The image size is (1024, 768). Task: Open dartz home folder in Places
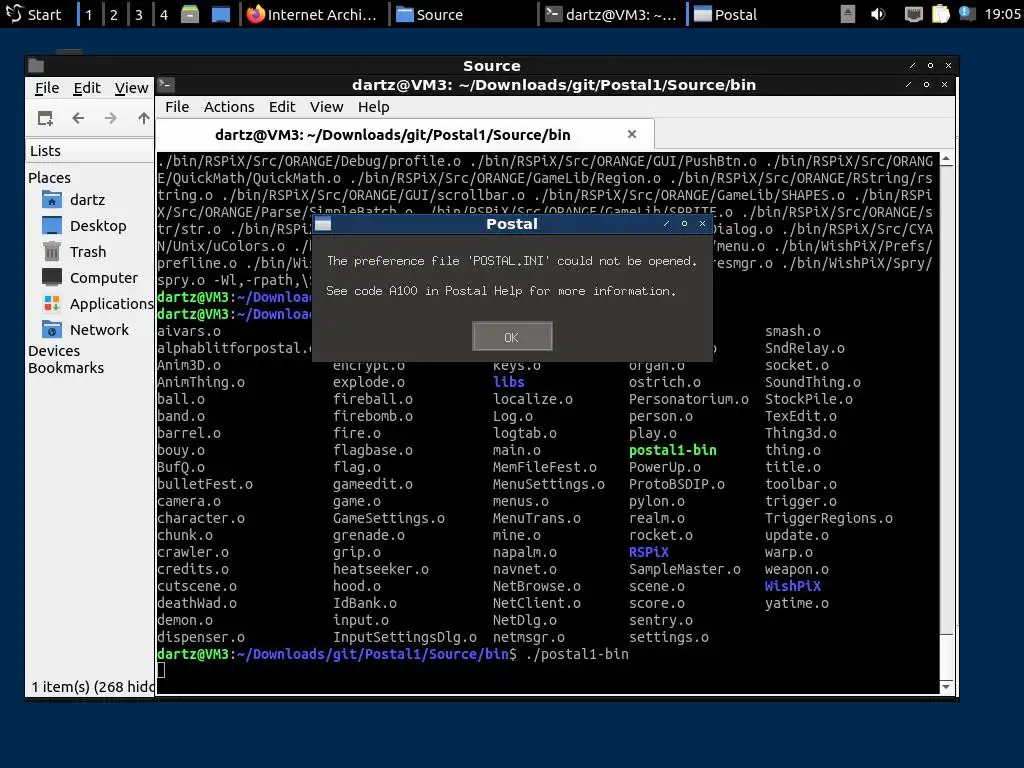(90, 200)
